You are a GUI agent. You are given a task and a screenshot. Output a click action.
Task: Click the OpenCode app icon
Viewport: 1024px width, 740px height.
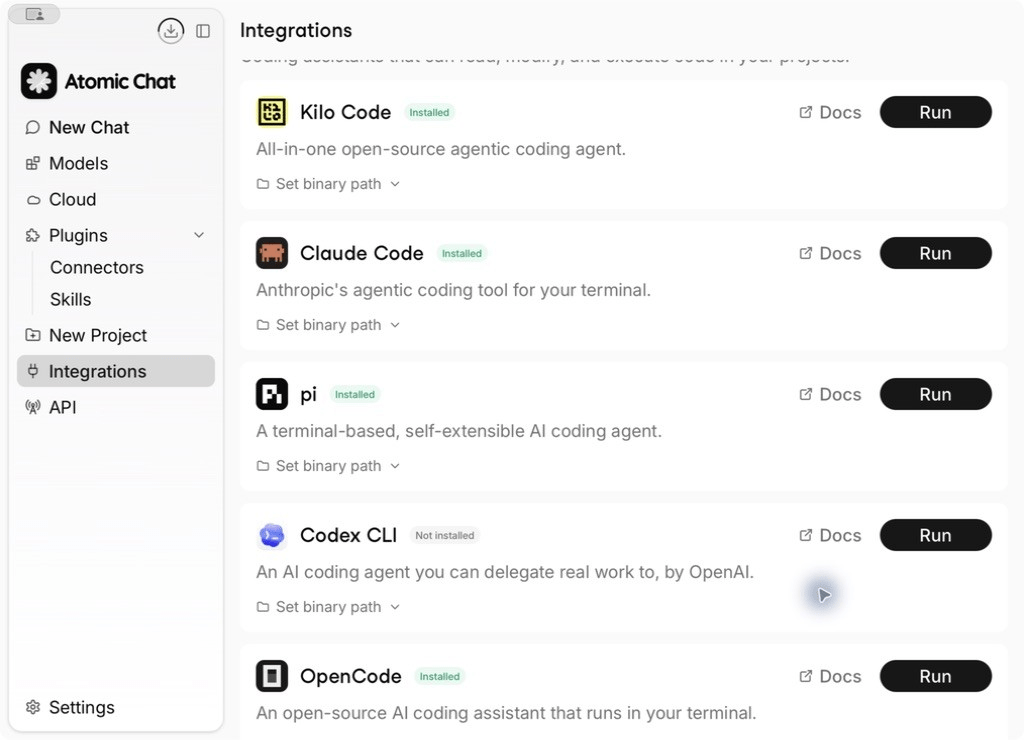point(272,677)
